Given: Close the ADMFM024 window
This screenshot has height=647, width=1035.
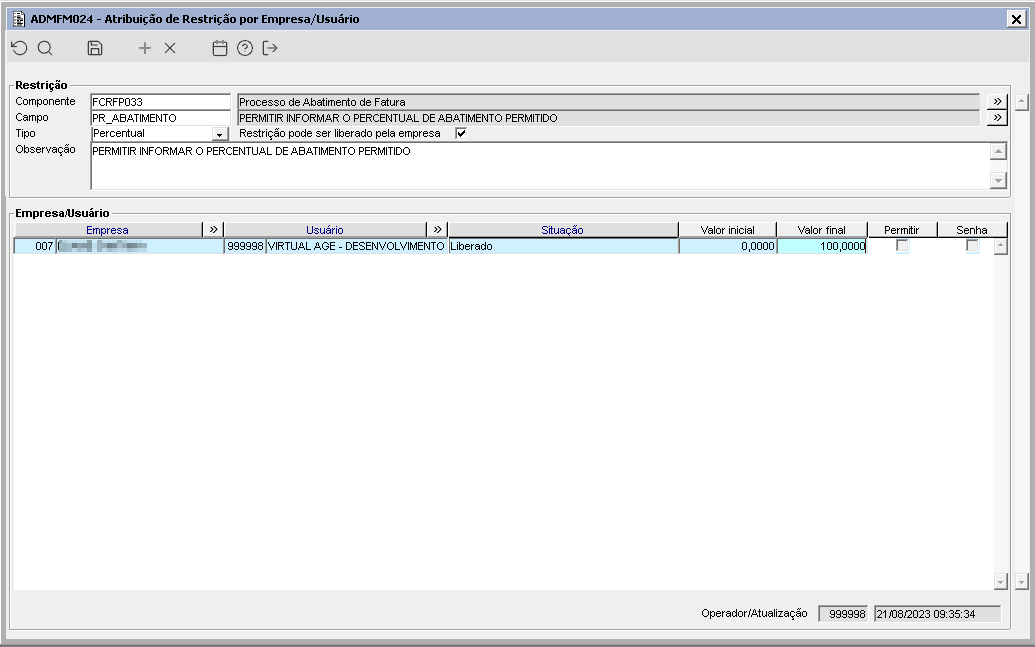Looking at the screenshot, I should [x=1016, y=19].
